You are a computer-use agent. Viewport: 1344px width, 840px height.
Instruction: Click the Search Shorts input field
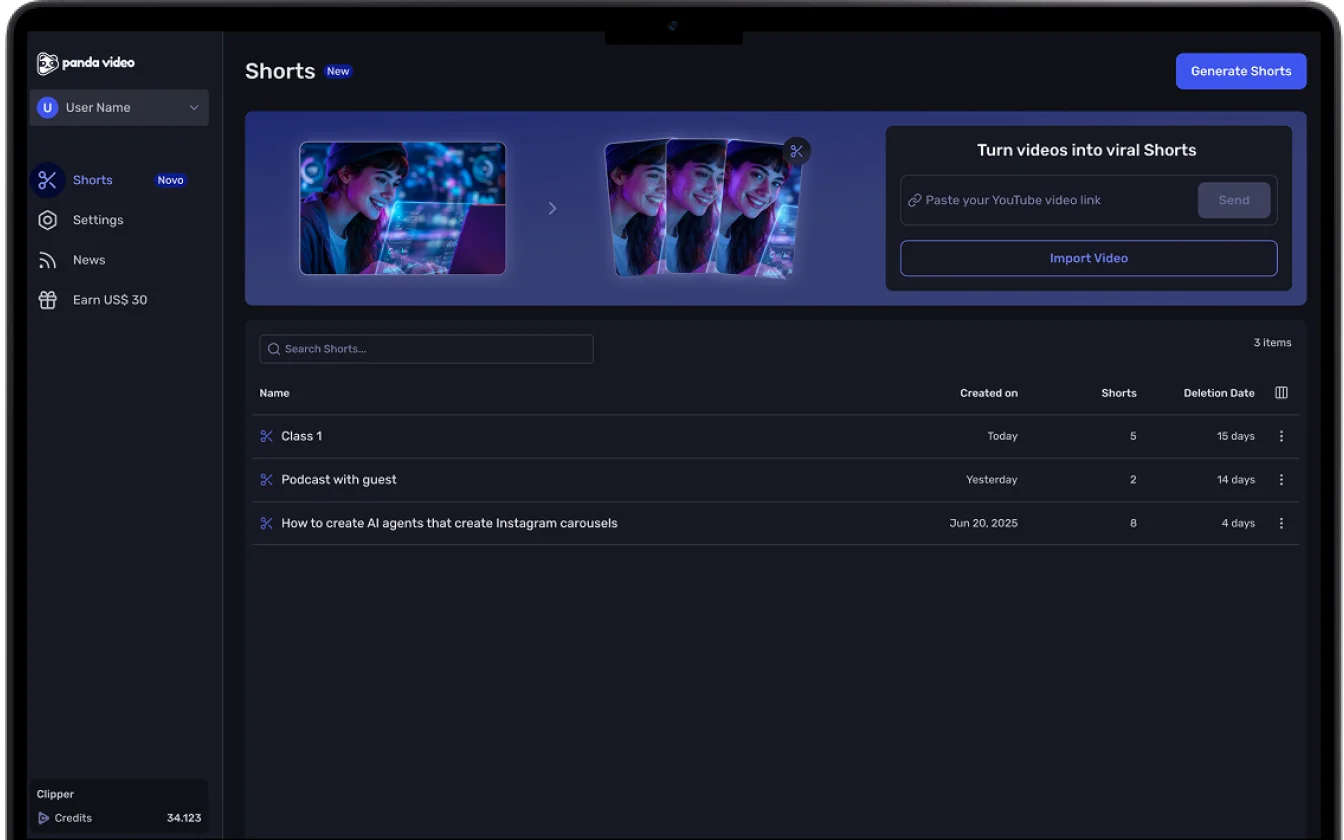tap(425, 348)
